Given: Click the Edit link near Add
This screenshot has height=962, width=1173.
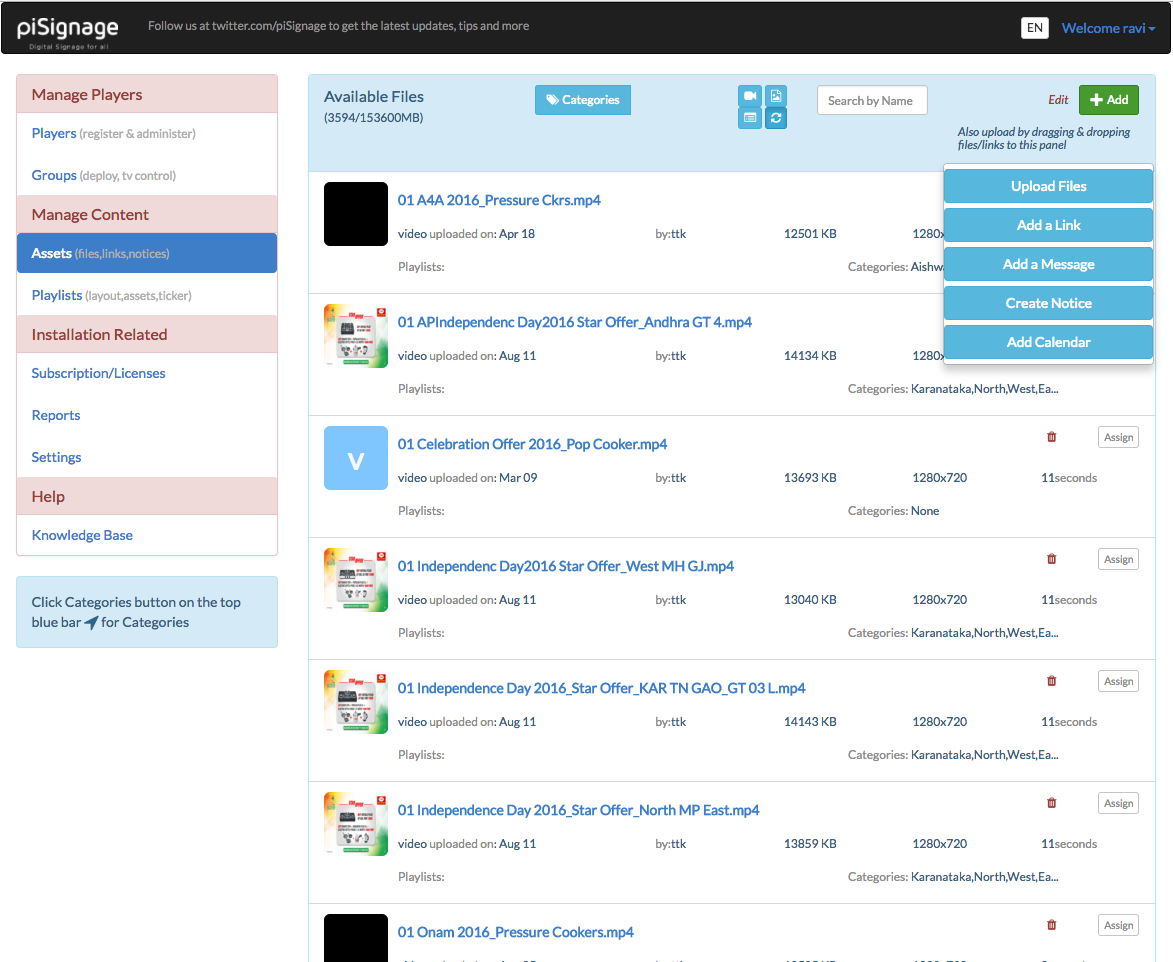Looking at the screenshot, I should (x=1058, y=100).
